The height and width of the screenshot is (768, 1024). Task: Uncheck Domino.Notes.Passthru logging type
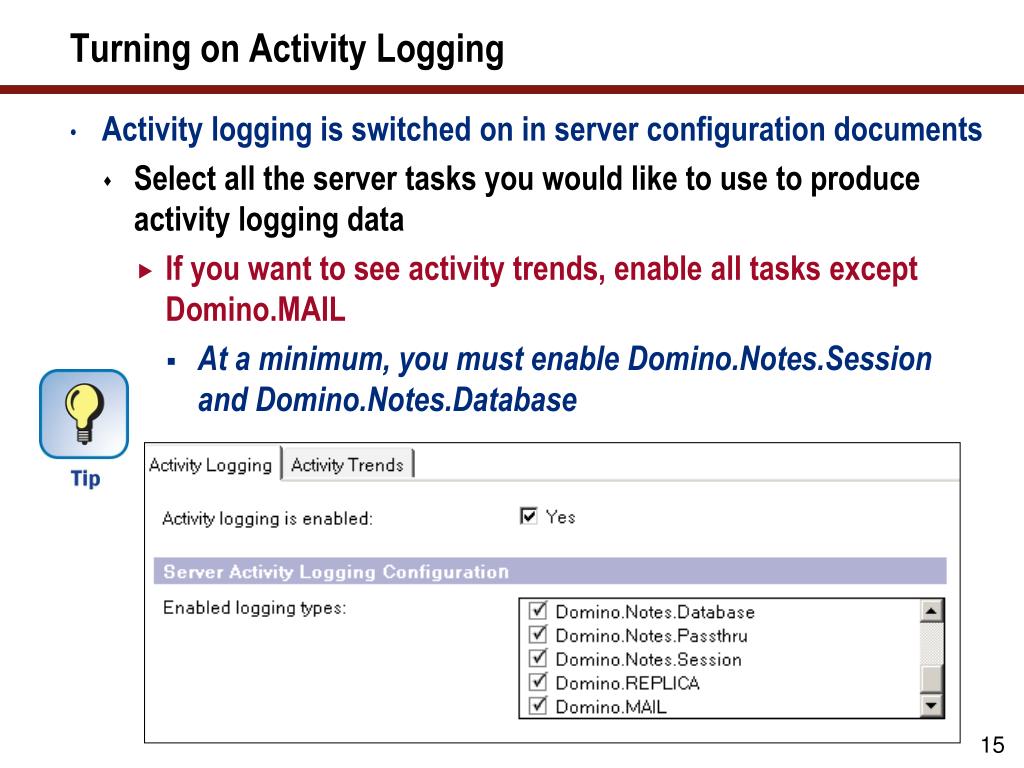[538, 634]
